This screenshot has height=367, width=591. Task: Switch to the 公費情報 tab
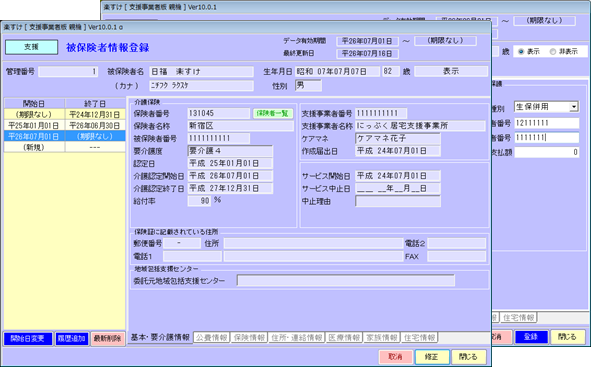coord(211,338)
